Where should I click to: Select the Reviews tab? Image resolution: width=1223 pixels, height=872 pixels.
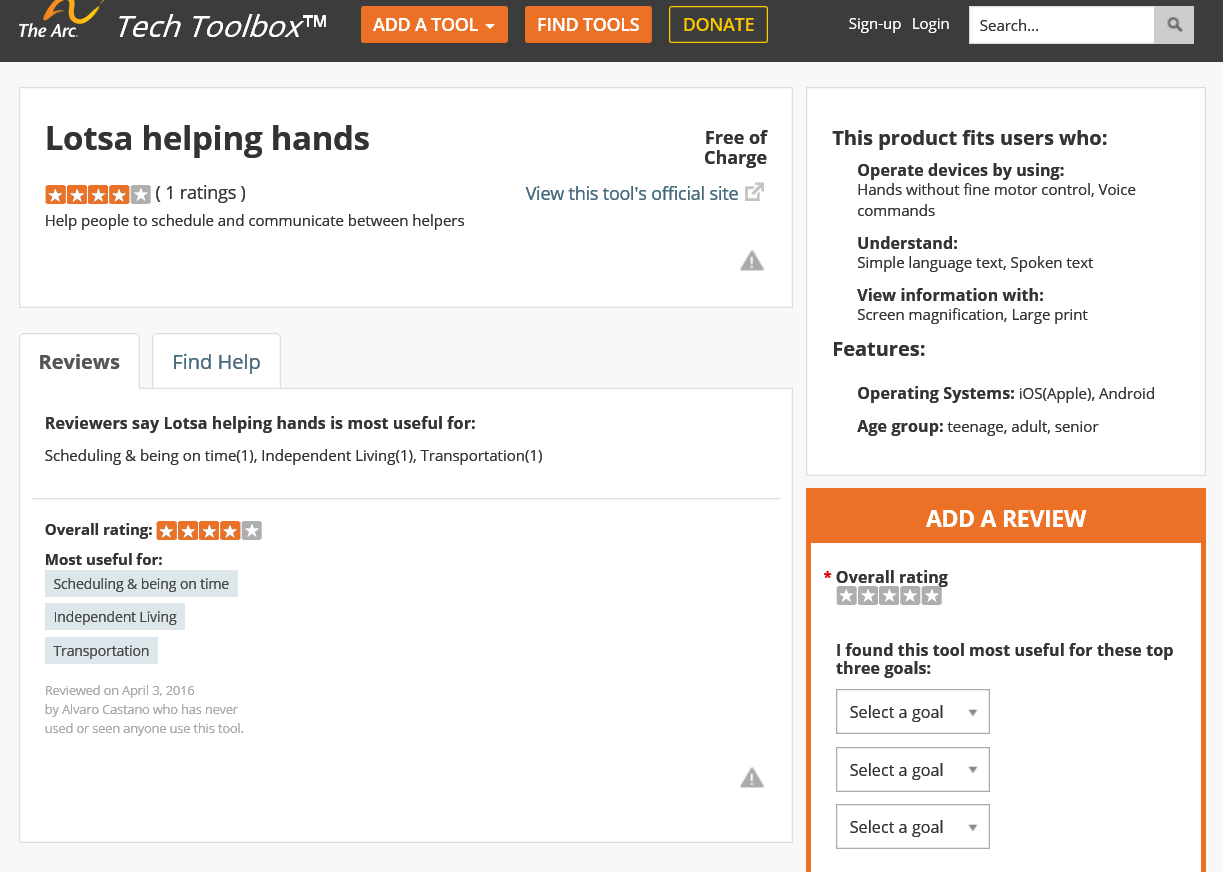(x=79, y=361)
